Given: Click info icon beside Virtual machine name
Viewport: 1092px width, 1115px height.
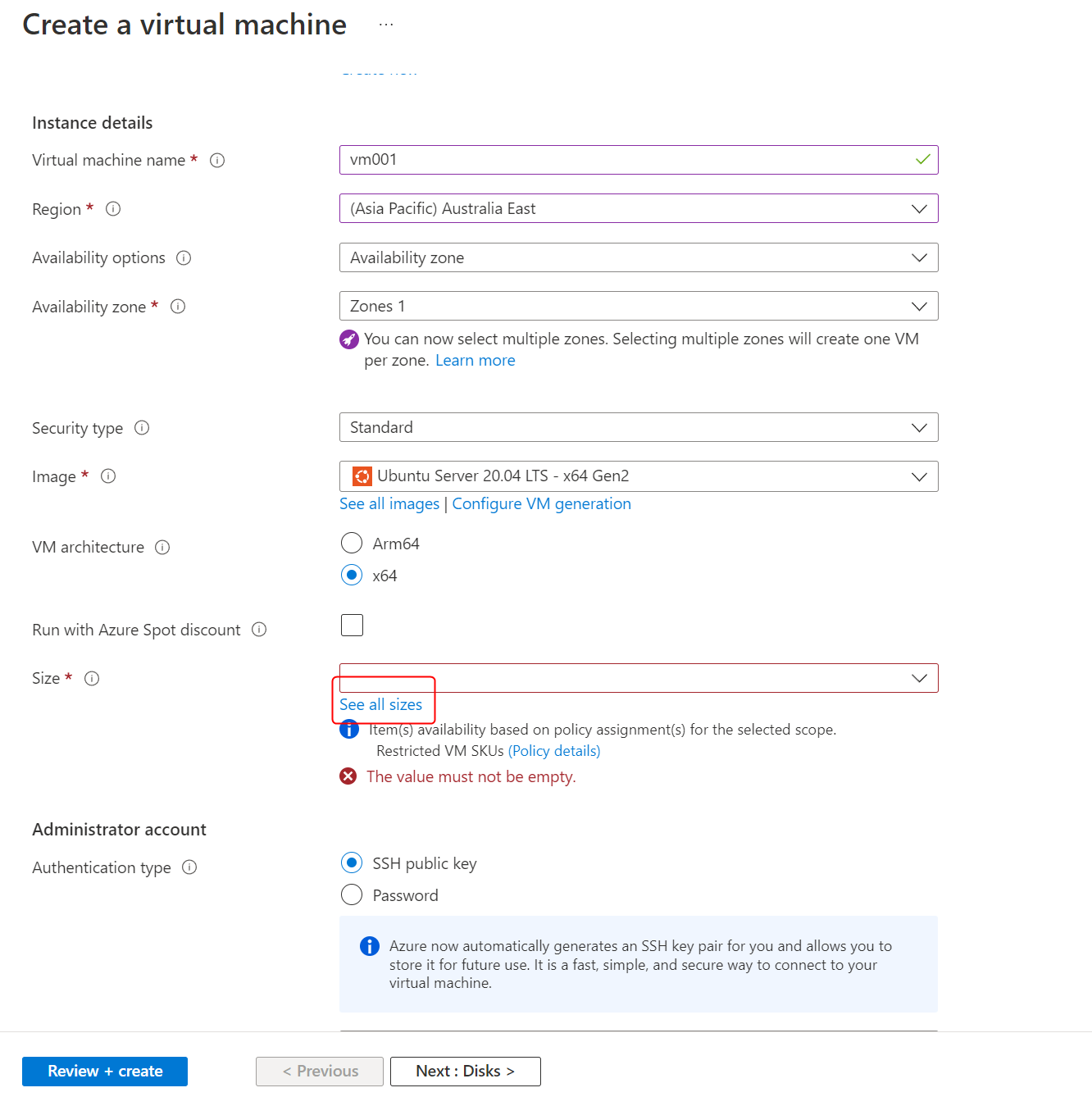Looking at the screenshot, I should pos(217,161).
